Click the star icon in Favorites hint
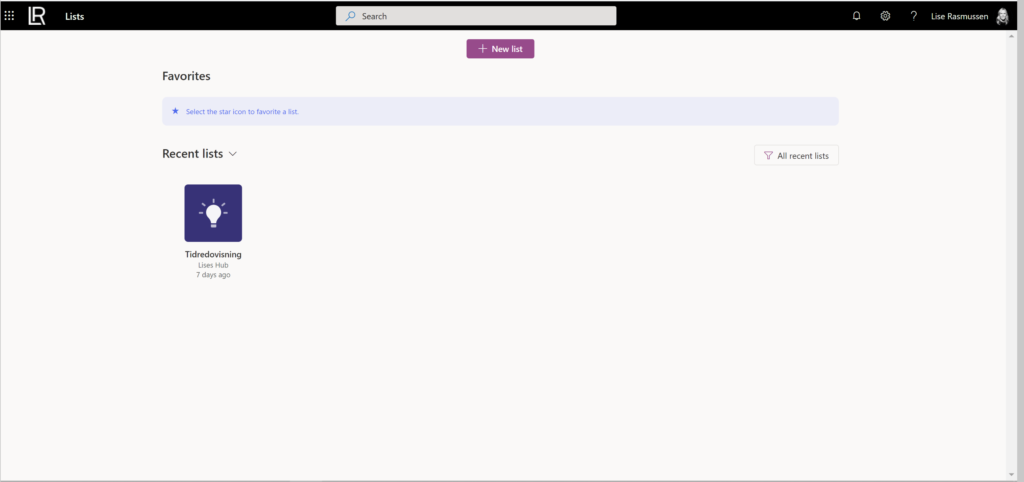The height and width of the screenshot is (482, 1024). 175,111
